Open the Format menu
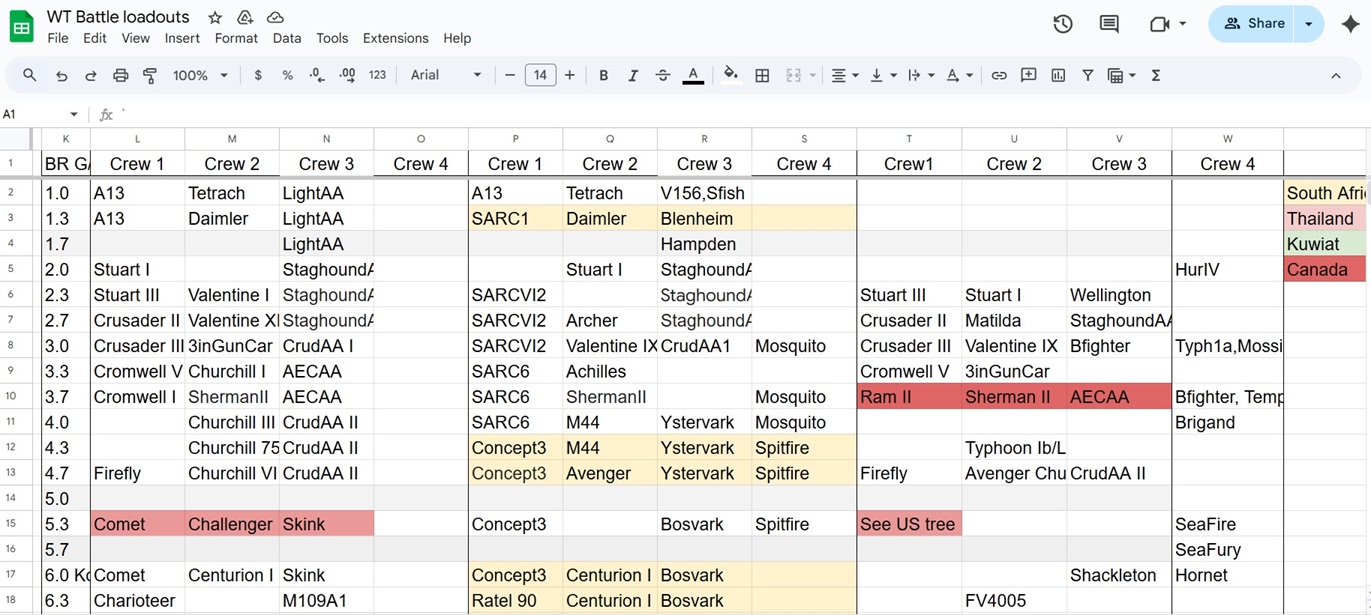The width and height of the screenshot is (1371, 615). (236, 38)
